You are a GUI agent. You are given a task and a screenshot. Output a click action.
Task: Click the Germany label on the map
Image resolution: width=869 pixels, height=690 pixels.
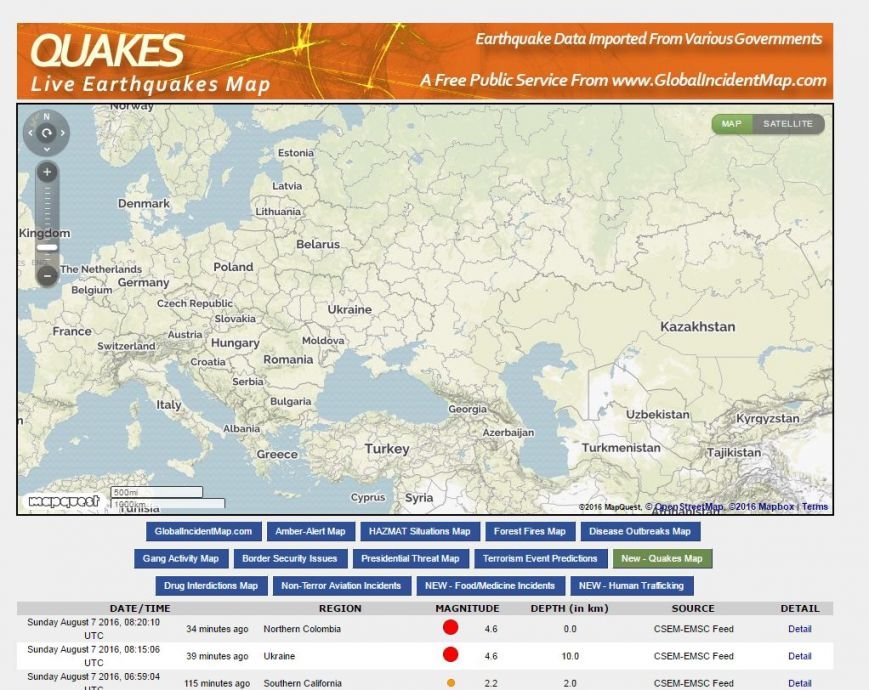coord(144,283)
